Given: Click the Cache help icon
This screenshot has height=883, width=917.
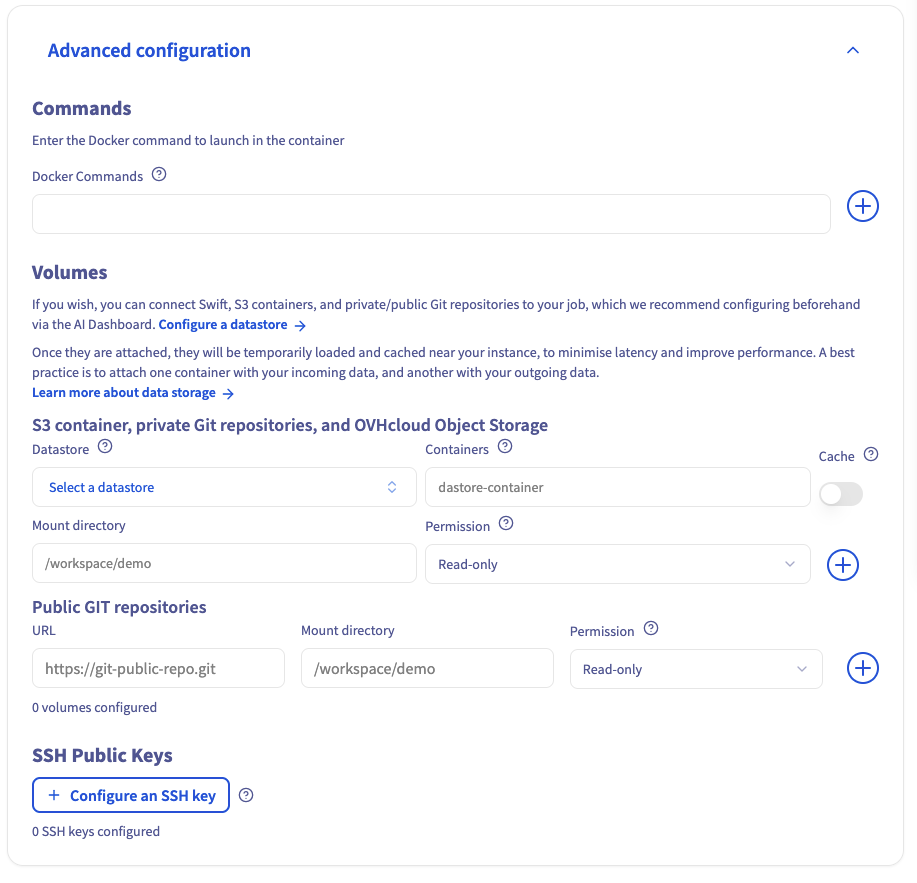Looking at the screenshot, I should point(871,455).
